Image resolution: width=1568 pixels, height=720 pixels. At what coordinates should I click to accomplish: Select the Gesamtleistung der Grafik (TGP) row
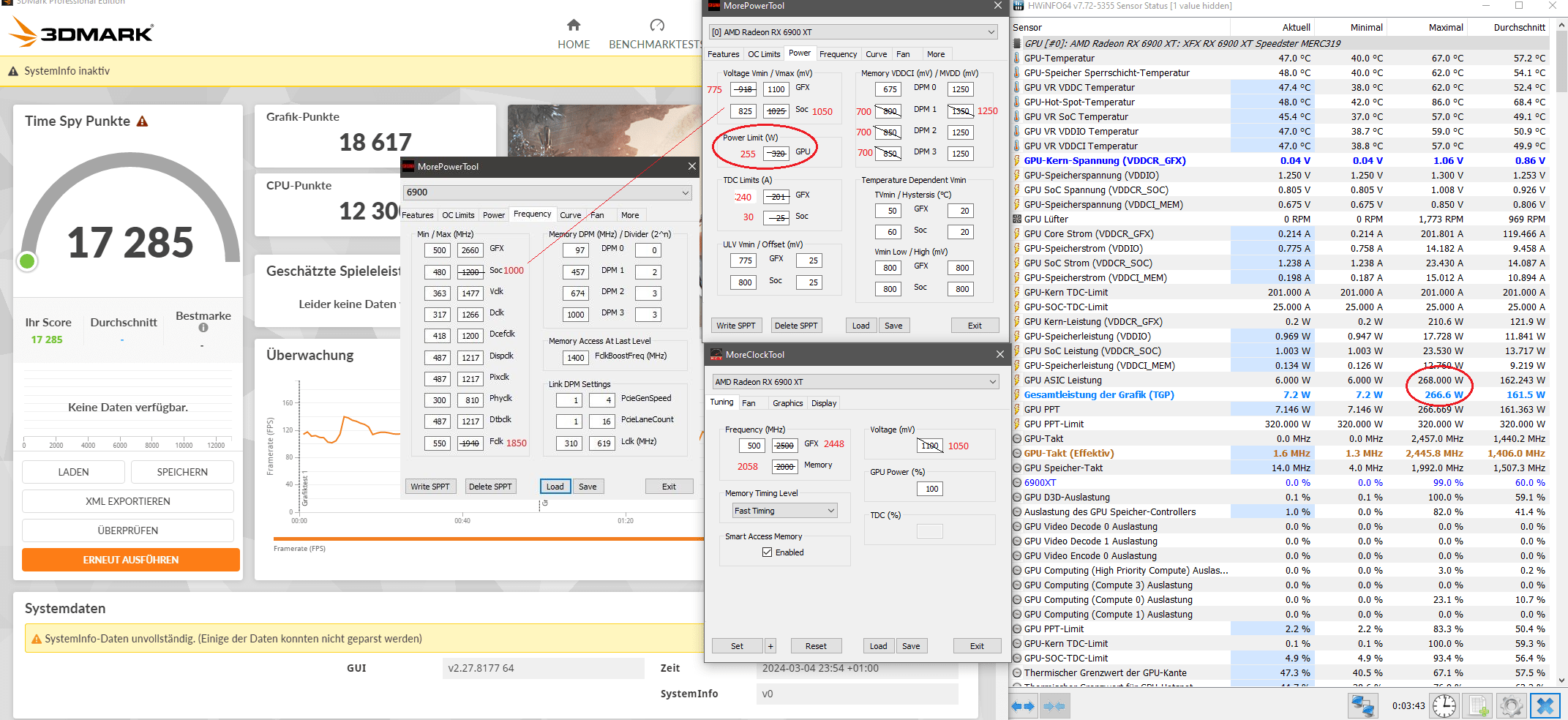(1281, 395)
